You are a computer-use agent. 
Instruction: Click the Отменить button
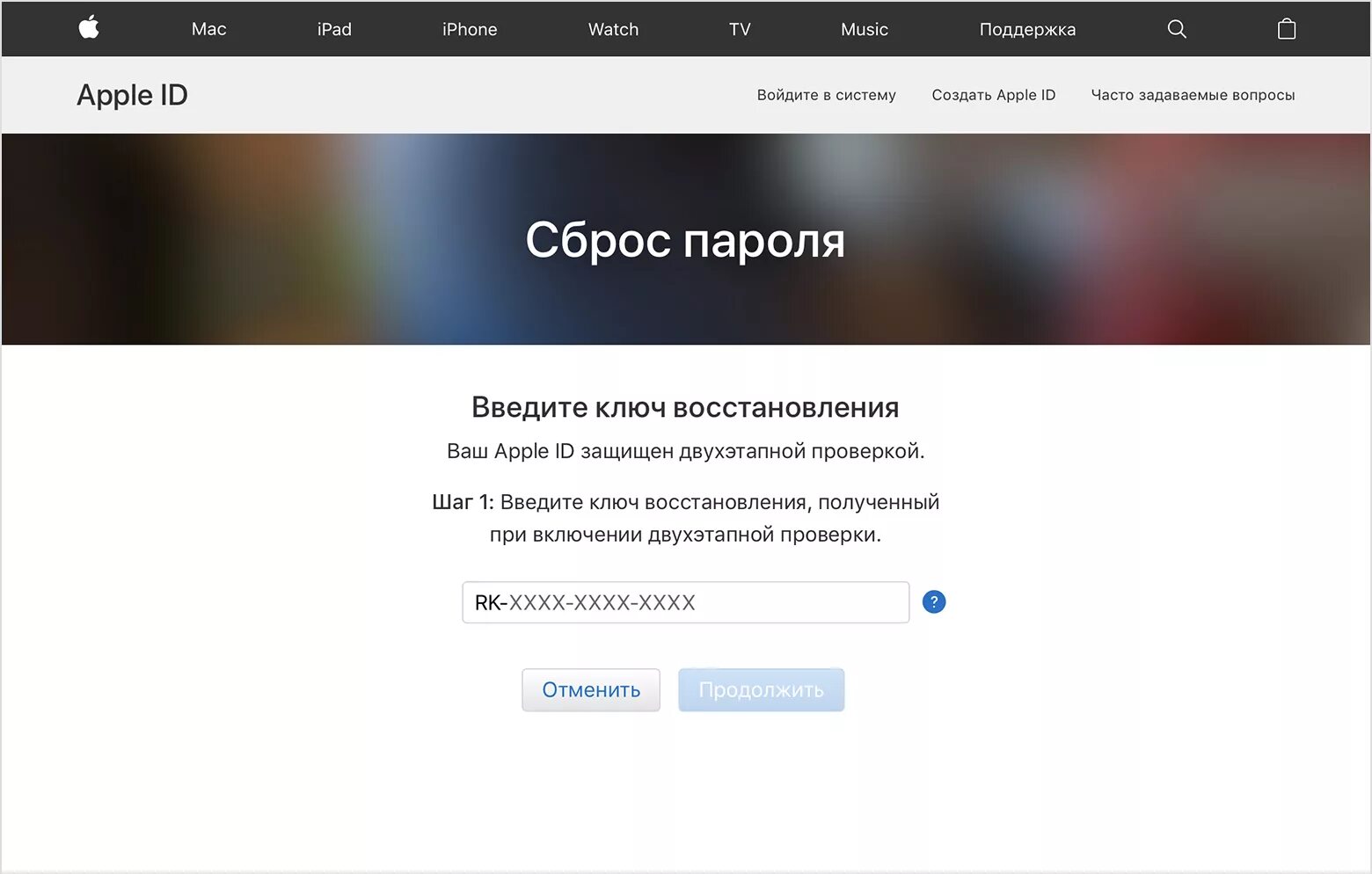591,690
